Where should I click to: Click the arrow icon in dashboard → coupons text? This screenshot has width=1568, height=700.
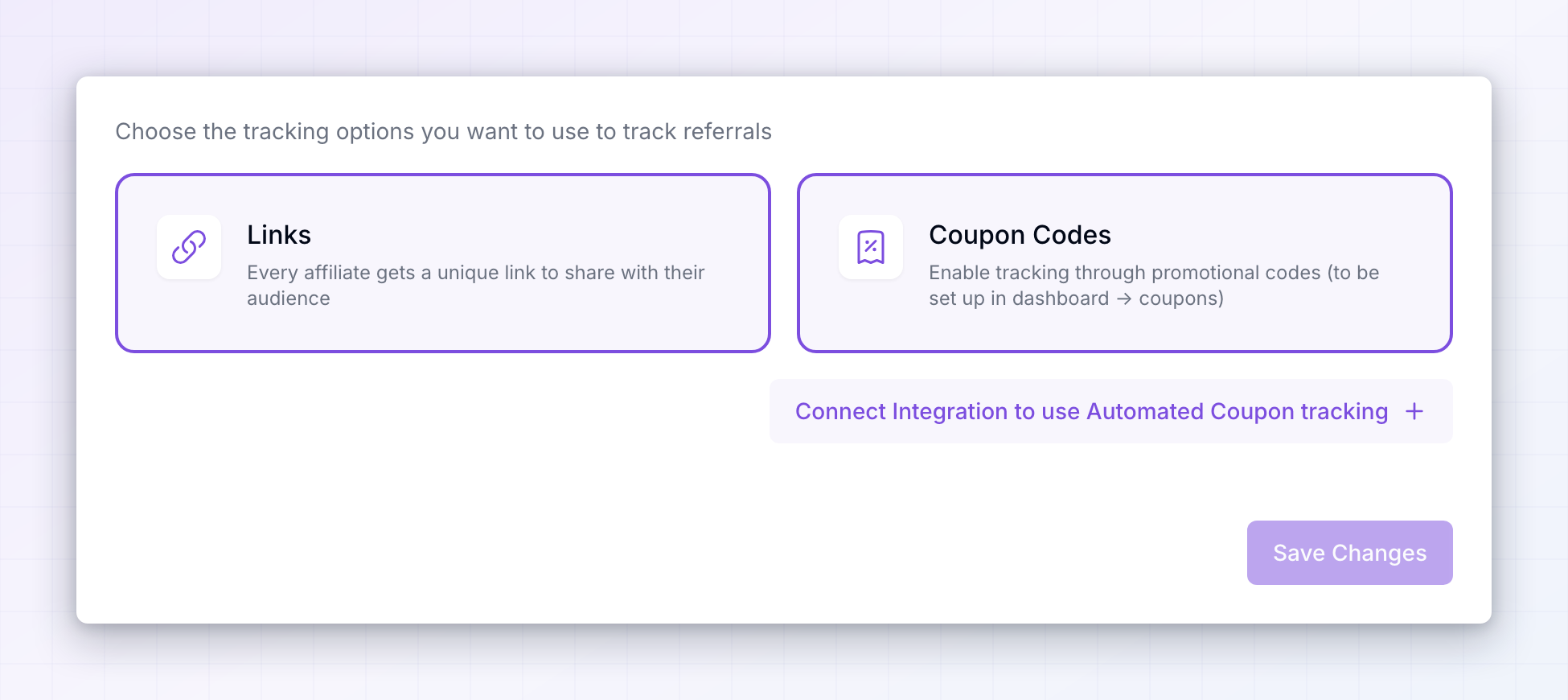click(1124, 299)
